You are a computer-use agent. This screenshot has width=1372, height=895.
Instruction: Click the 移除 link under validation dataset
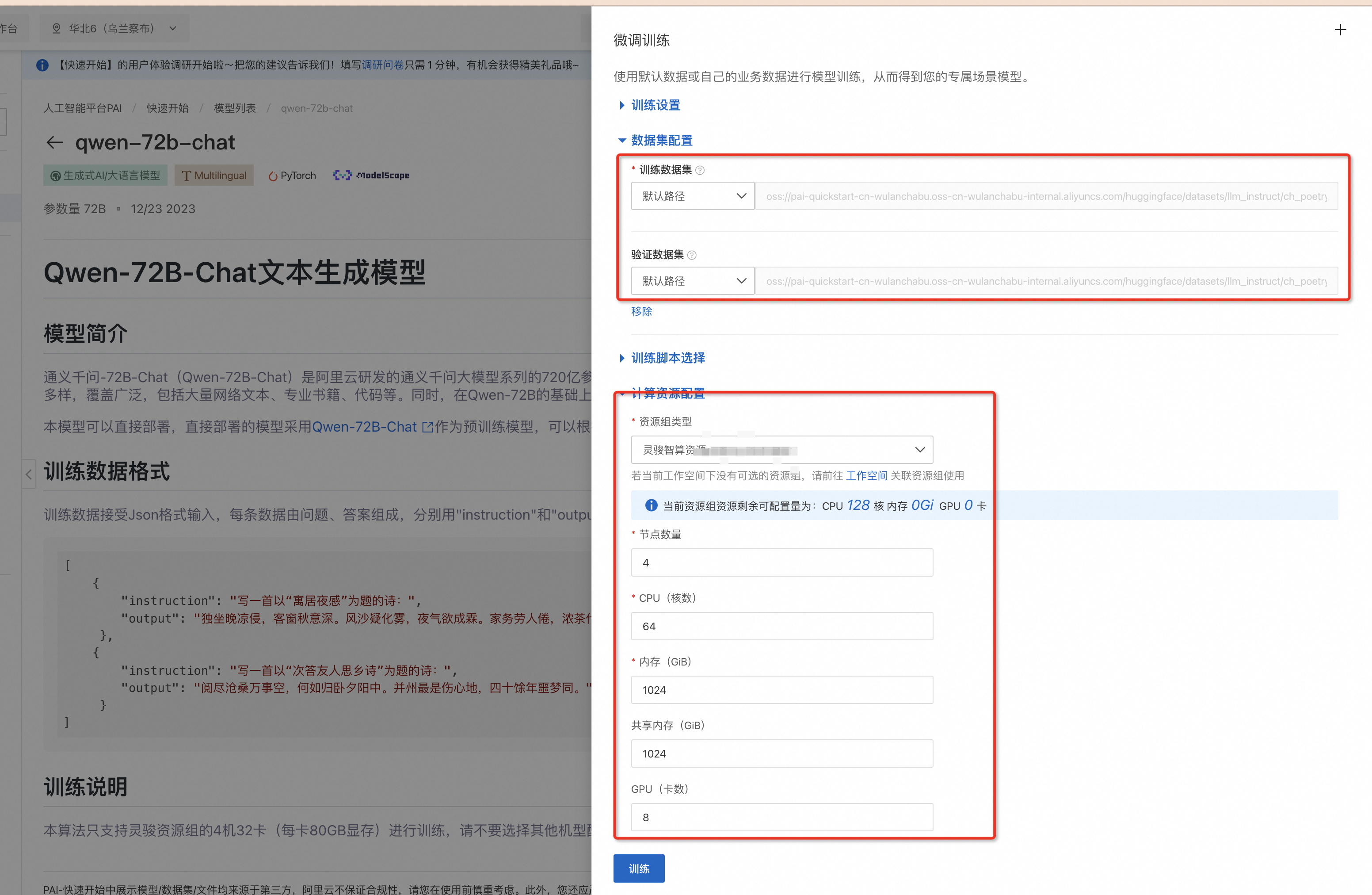coord(641,311)
